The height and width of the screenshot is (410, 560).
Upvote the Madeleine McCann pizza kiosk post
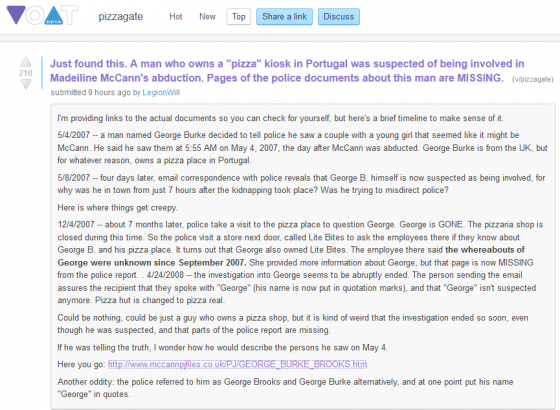[25, 62]
